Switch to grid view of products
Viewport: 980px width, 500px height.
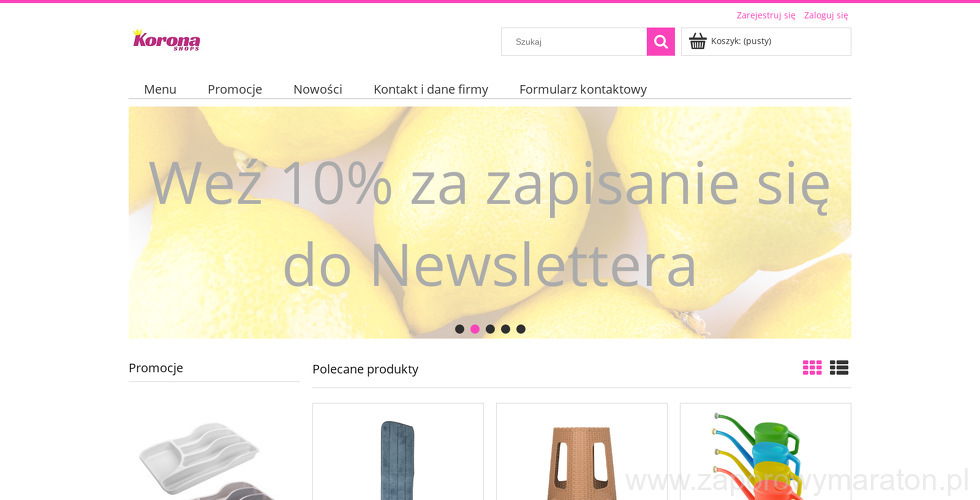(812, 368)
